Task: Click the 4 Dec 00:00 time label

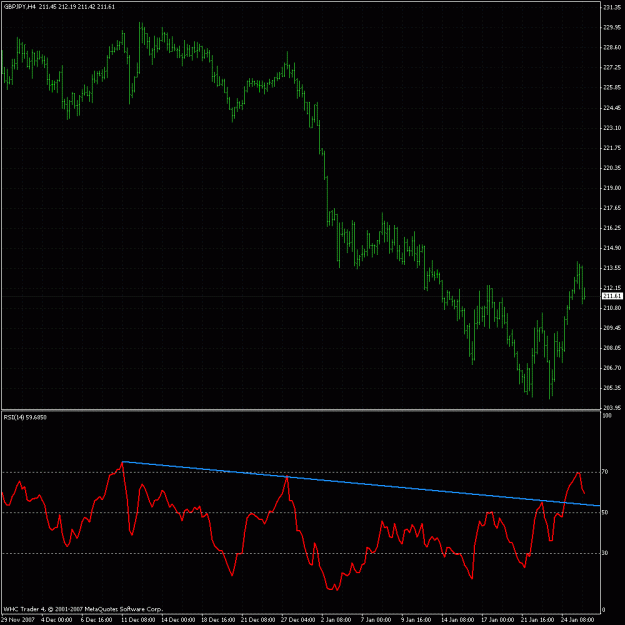Action: [57, 620]
